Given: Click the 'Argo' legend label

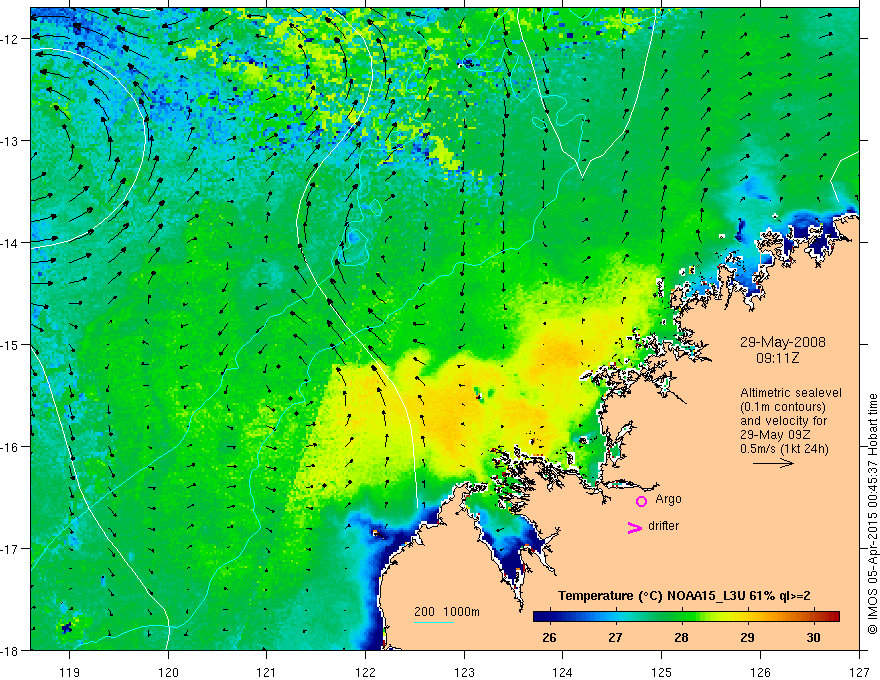Looking at the screenshot, I should (x=668, y=499).
